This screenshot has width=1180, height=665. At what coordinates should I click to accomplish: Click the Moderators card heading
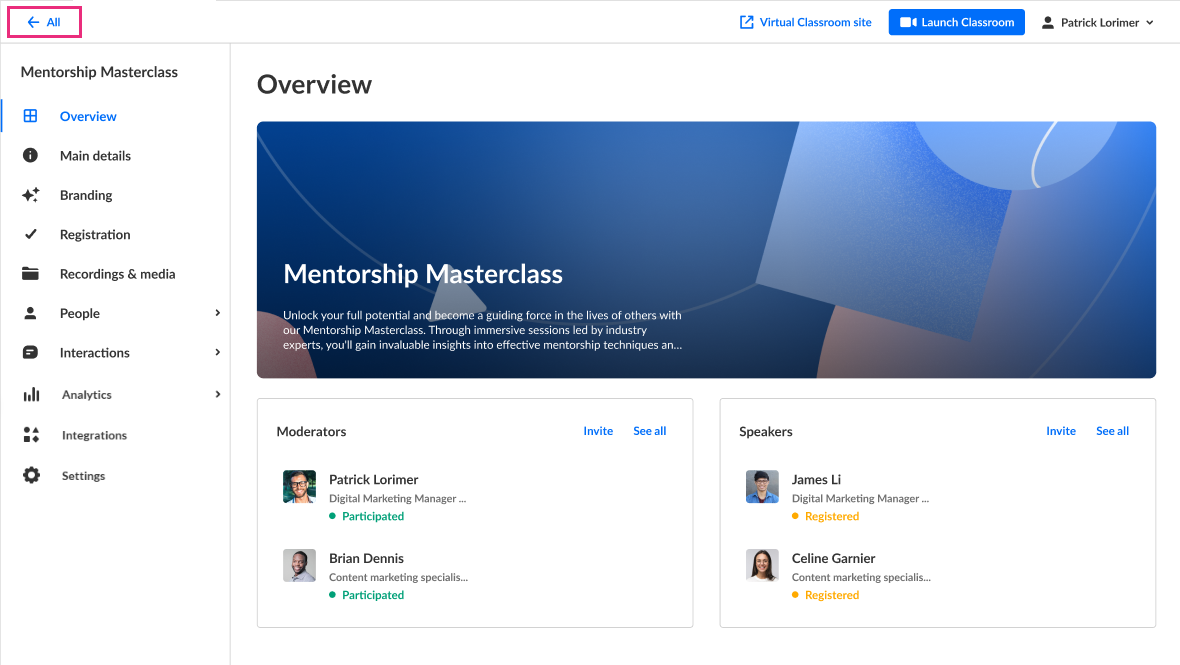[x=312, y=431]
